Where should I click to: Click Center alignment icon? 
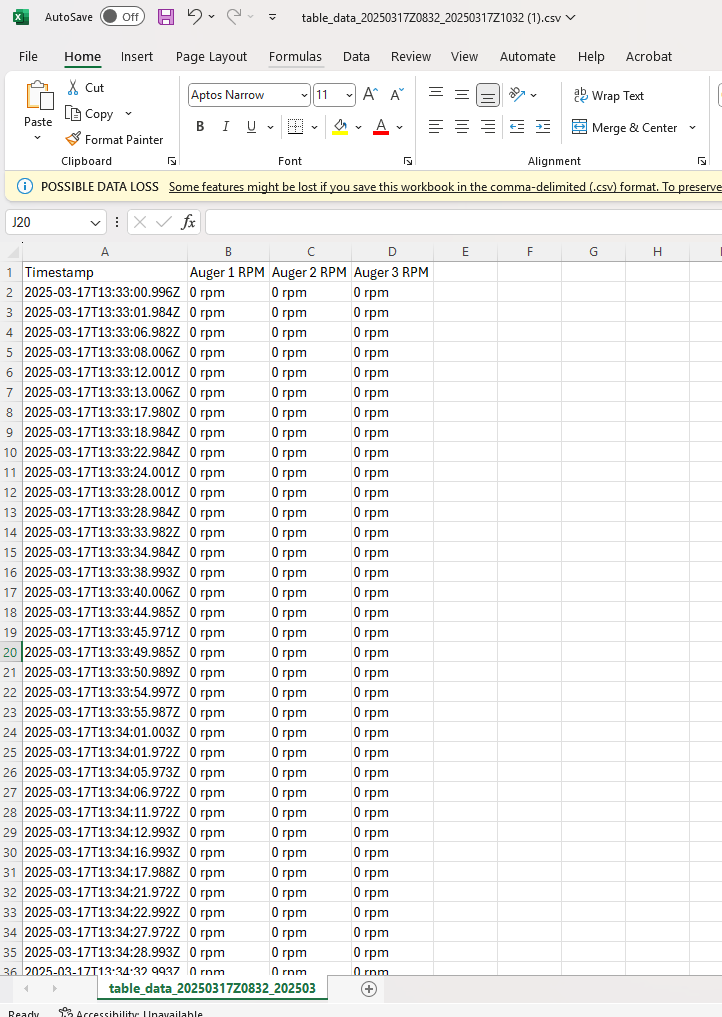(x=461, y=126)
